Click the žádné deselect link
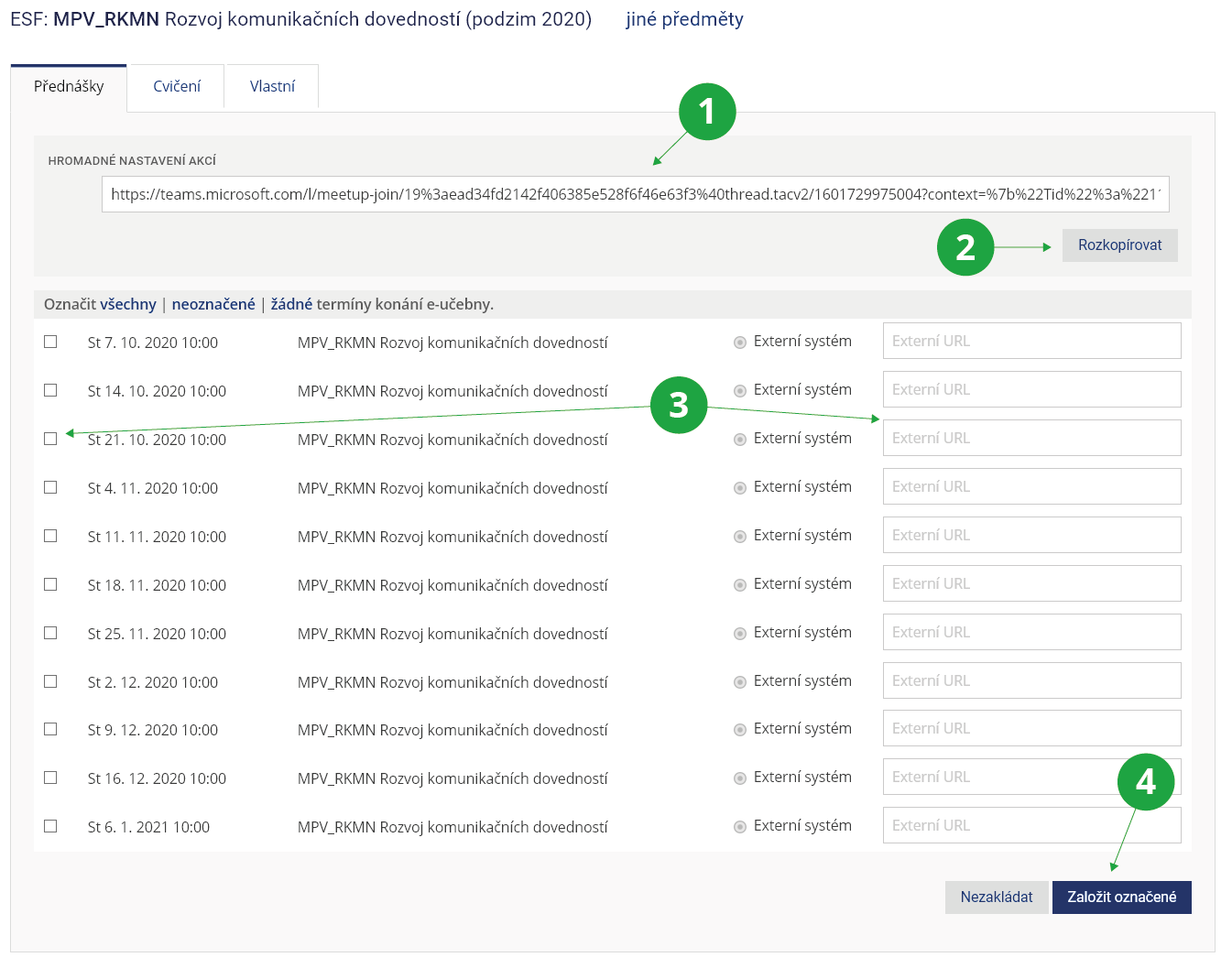This screenshot has width=1232, height=968. coord(291,304)
